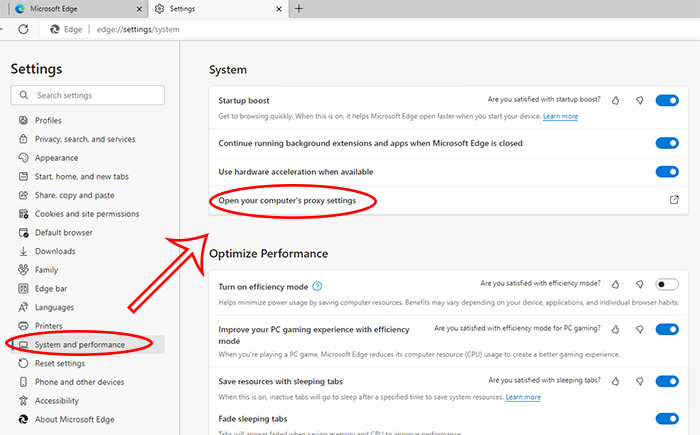Toggle Use hardware acceleration switch
The height and width of the screenshot is (435, 700).
667,171
